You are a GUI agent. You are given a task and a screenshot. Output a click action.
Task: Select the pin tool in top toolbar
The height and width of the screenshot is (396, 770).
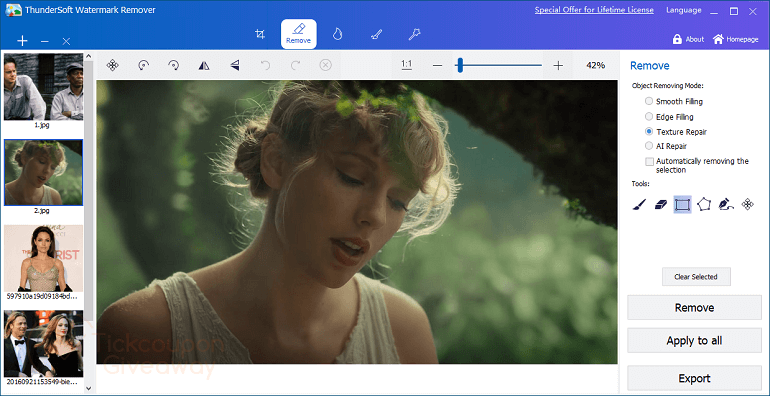(415, 34)
